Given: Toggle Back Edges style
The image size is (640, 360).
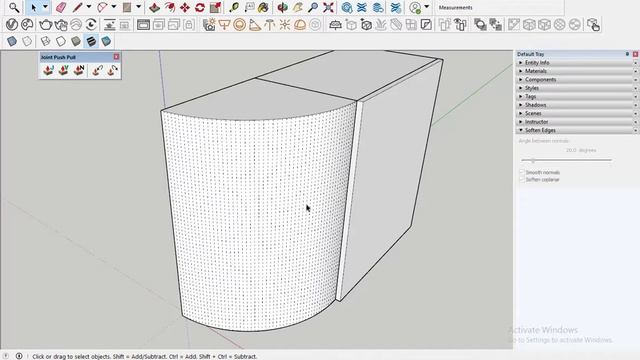Looking at the screenshot, I should tap(27, 41).
